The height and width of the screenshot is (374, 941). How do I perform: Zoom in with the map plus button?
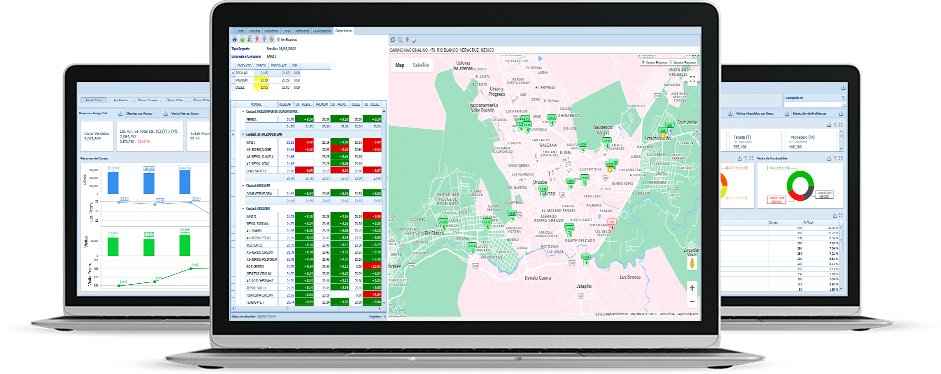tap(692, 288)
